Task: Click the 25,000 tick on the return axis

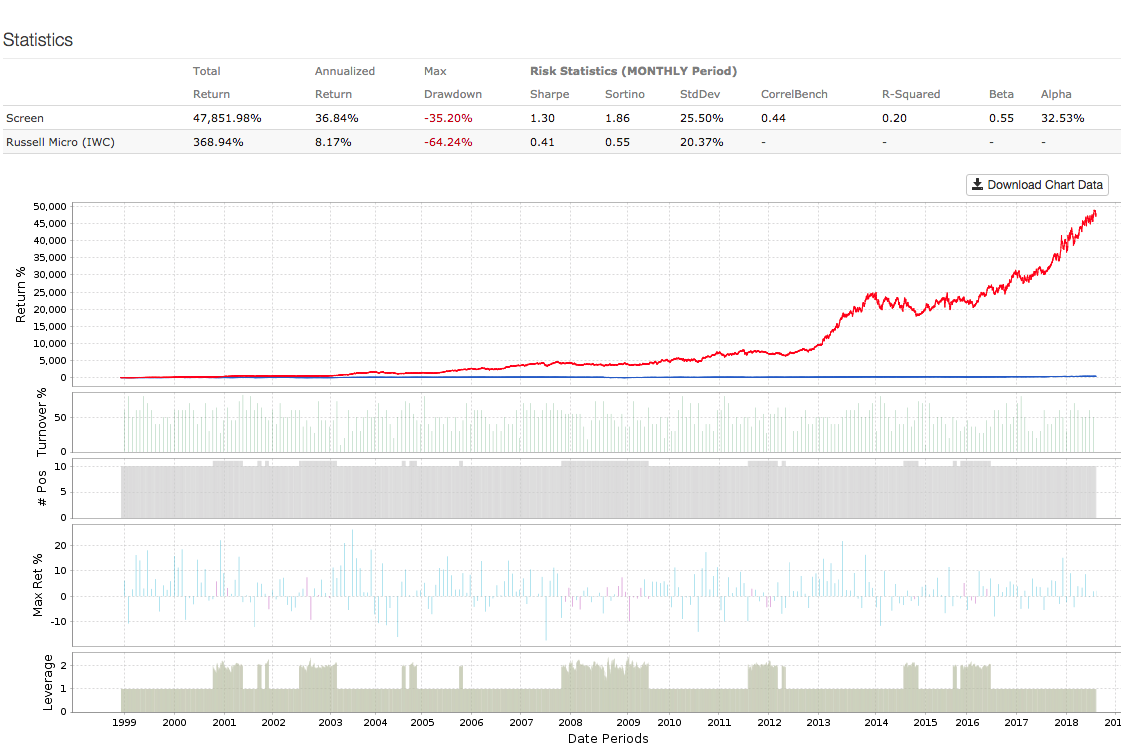Action: (x=50, y=292)
